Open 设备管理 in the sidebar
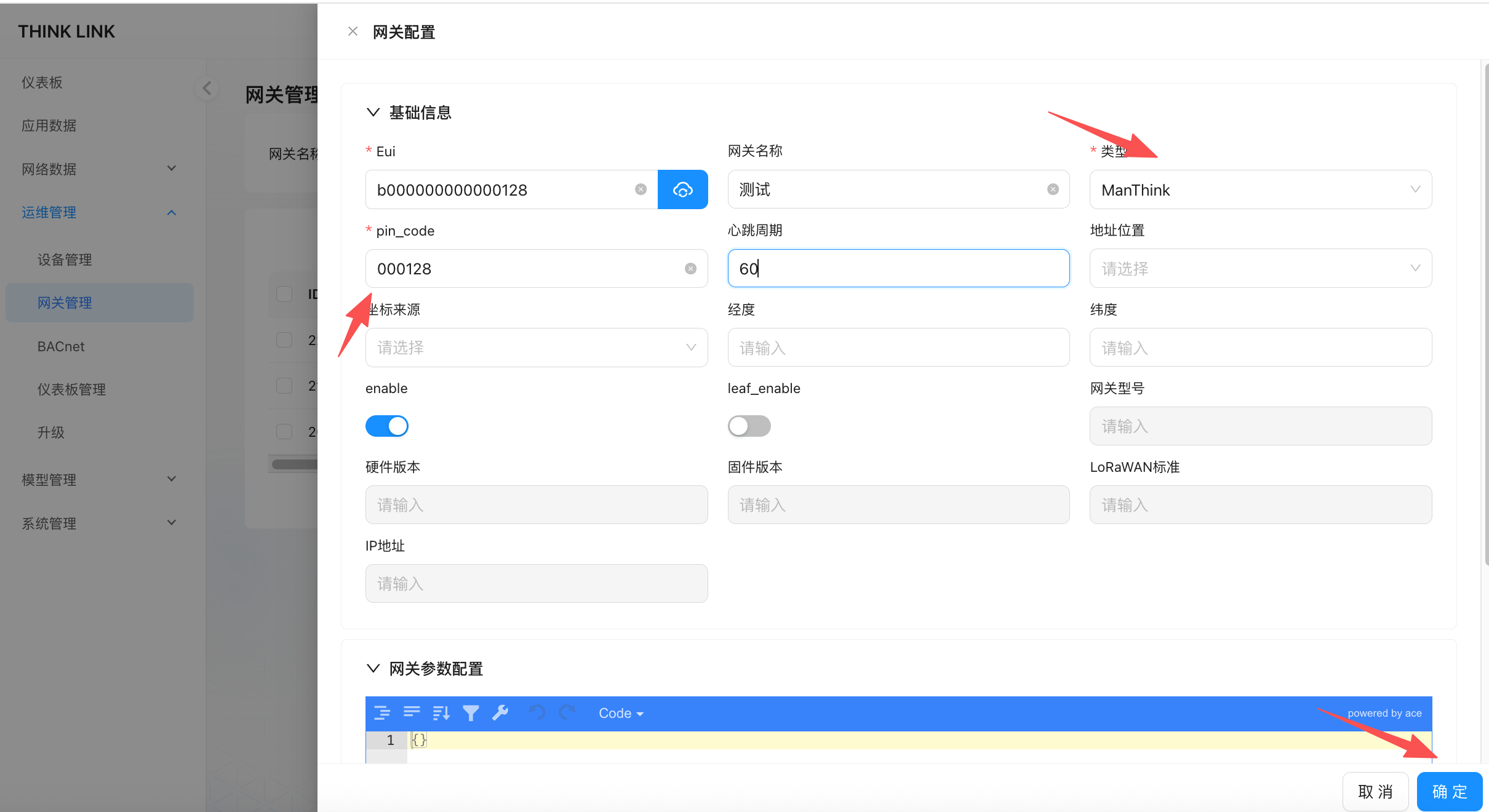Screen dimensions: 1489x812 65,260
